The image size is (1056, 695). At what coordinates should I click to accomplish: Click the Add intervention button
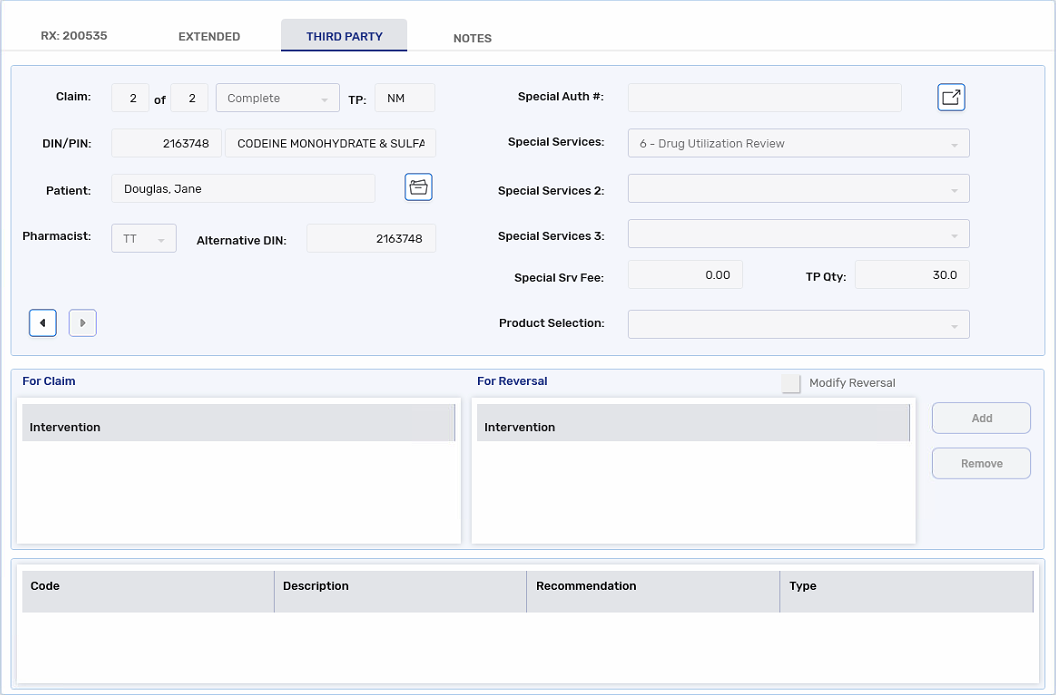[981, 418]
